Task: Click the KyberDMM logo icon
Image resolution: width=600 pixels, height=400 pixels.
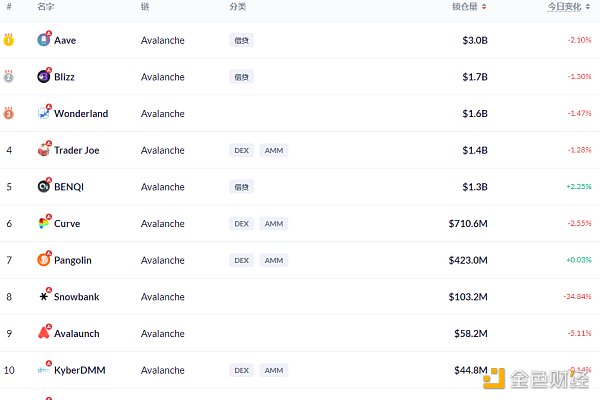Action: (44, 370)
